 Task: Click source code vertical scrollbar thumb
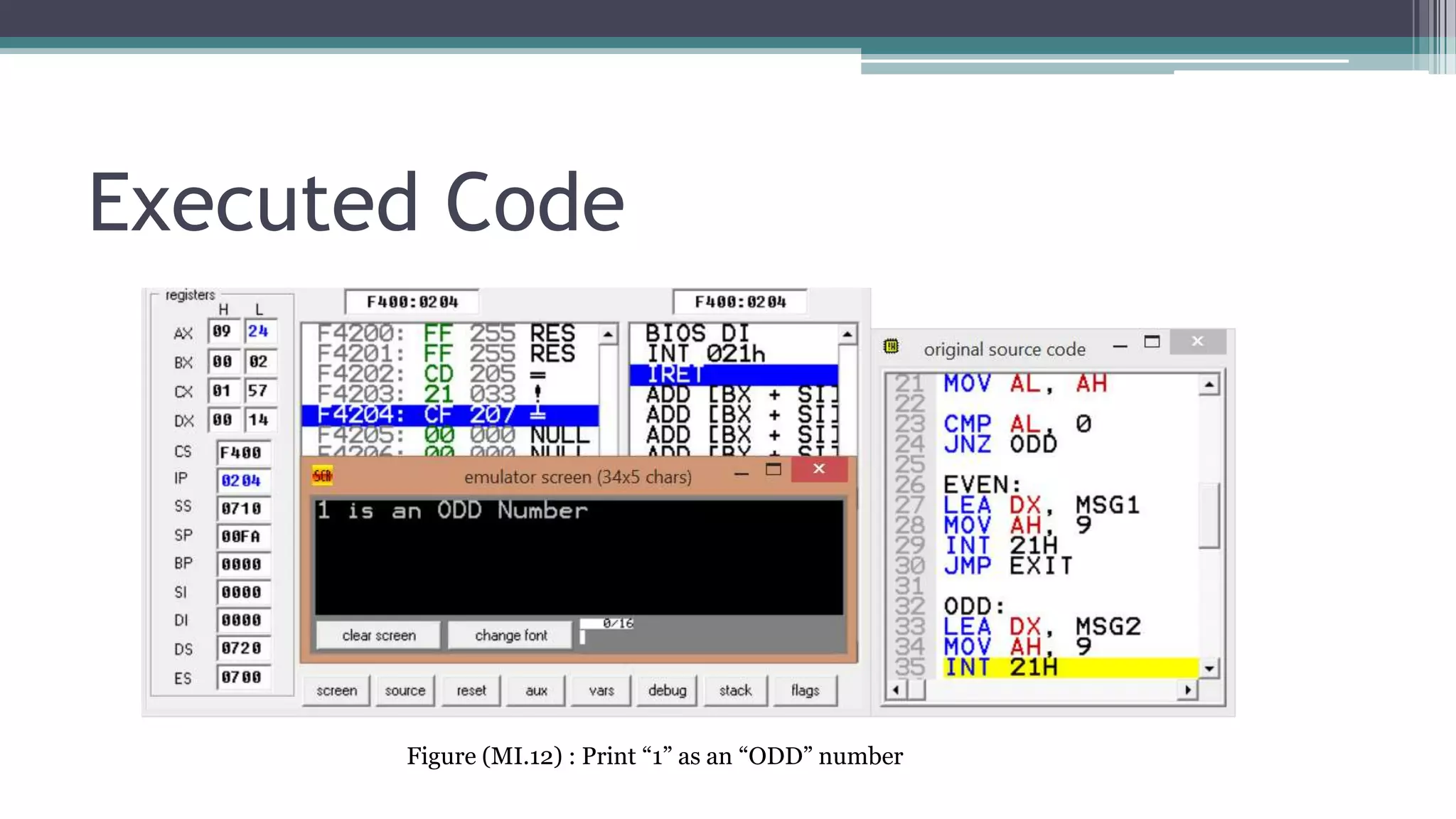(x=1209, y=515)
